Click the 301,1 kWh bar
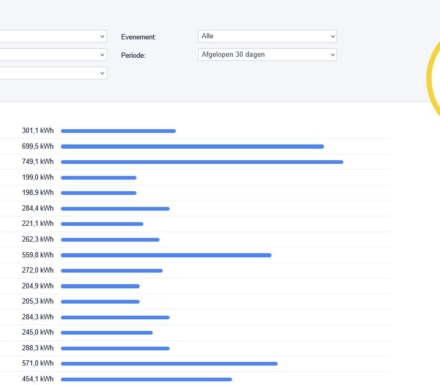 click(118, 131)
